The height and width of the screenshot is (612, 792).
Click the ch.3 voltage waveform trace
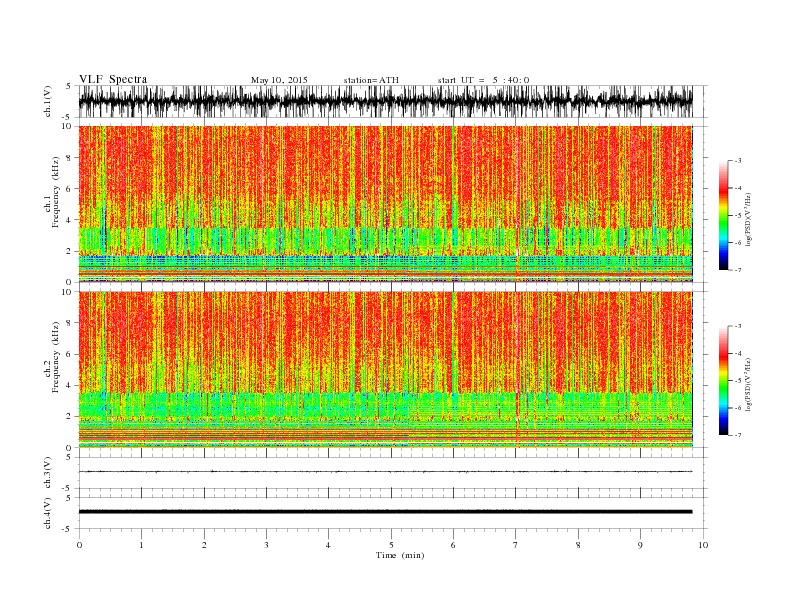[385, 472]
